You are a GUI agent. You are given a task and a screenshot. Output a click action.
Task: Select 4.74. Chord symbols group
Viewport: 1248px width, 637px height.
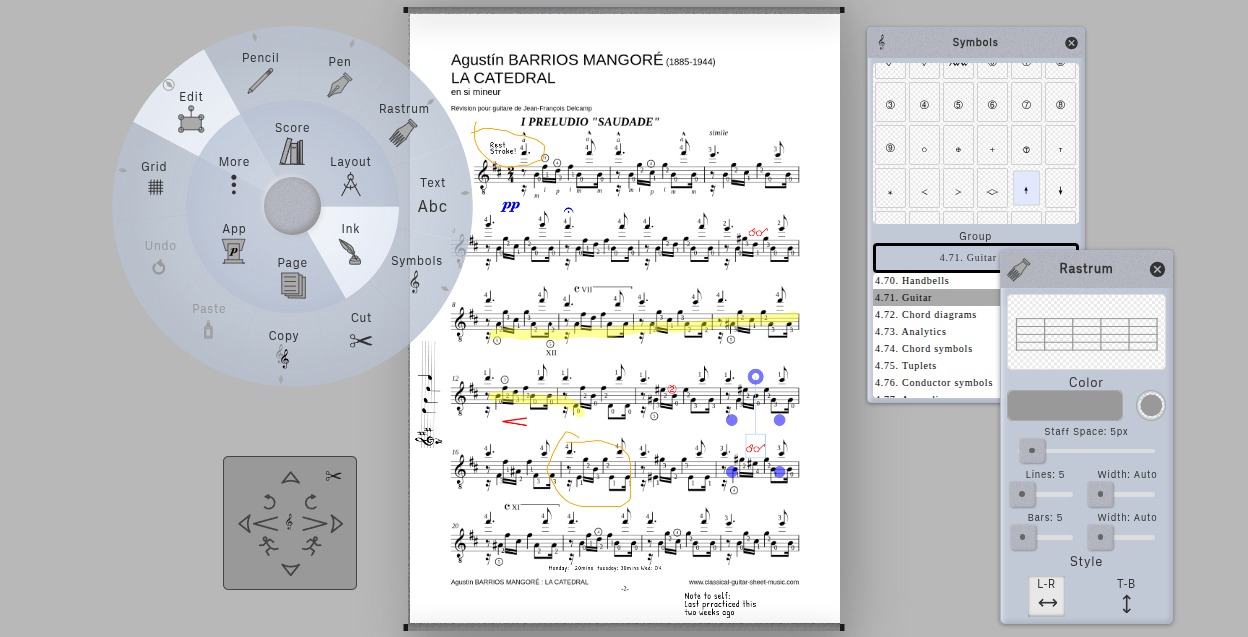click(936, 349)
